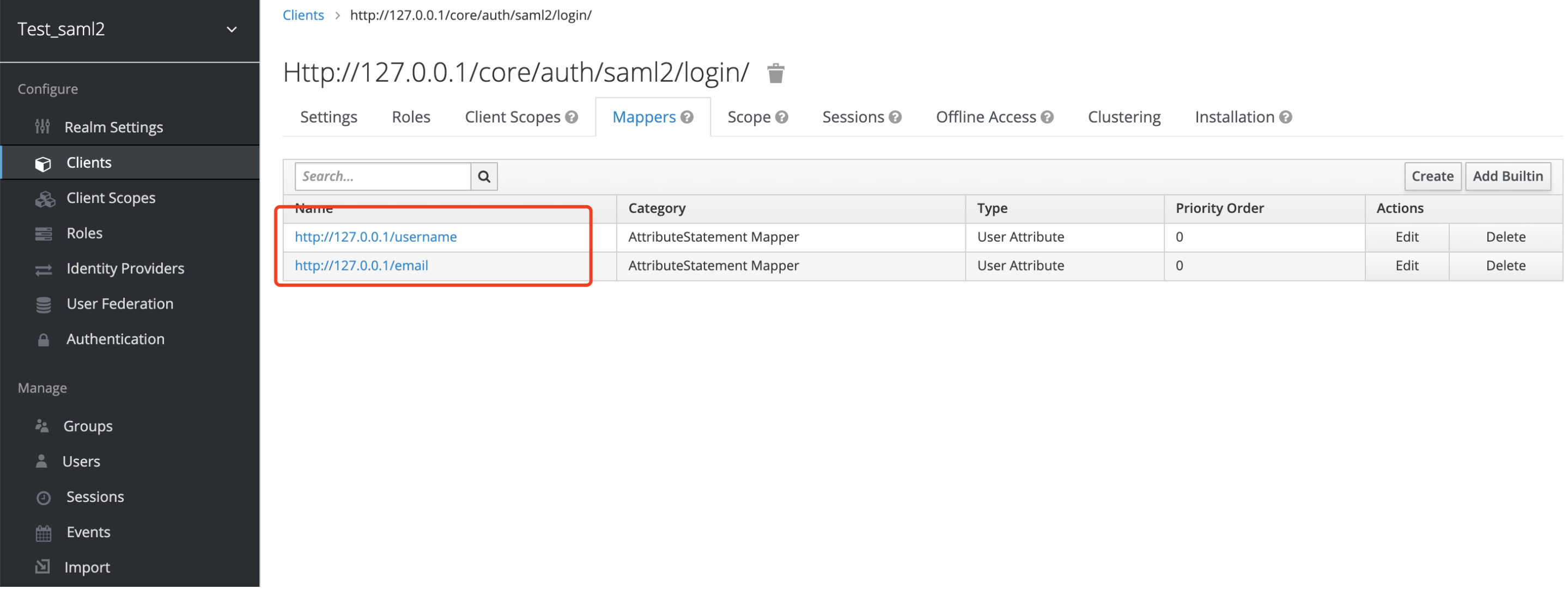
Task: Open the Clients section icon in sidebar
Action: (x=44, y=162)
